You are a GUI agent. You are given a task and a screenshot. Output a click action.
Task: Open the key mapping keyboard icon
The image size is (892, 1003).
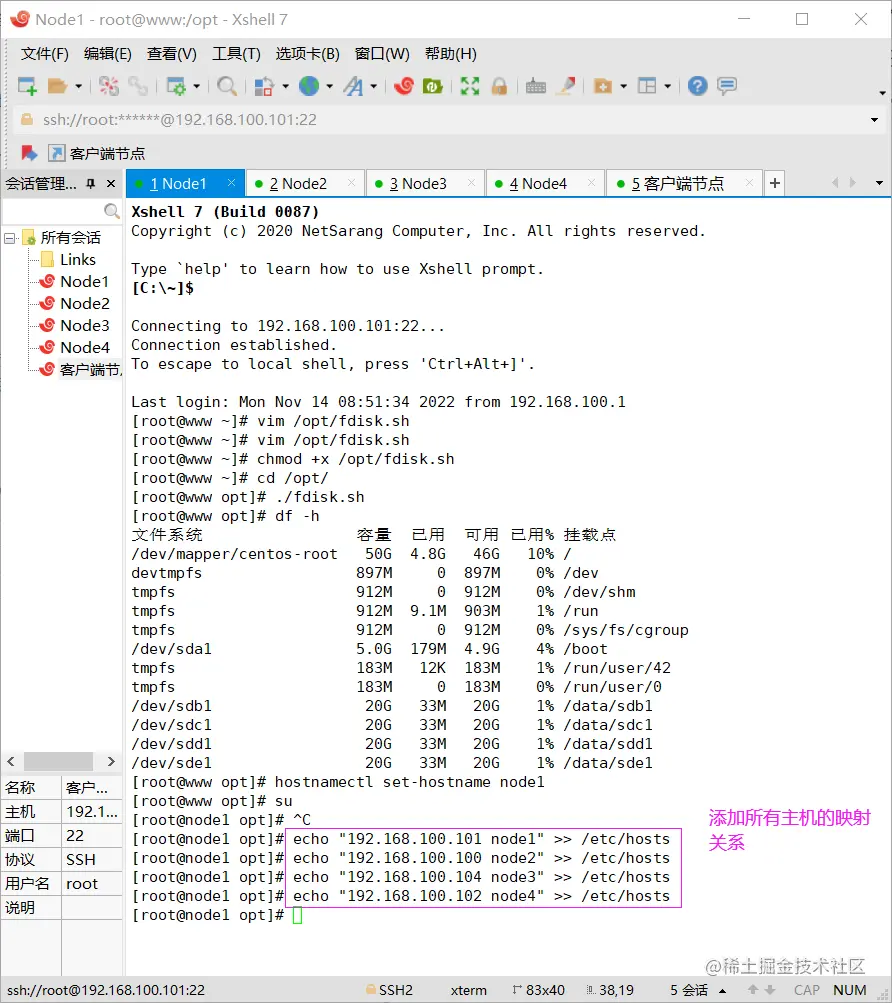536,86
